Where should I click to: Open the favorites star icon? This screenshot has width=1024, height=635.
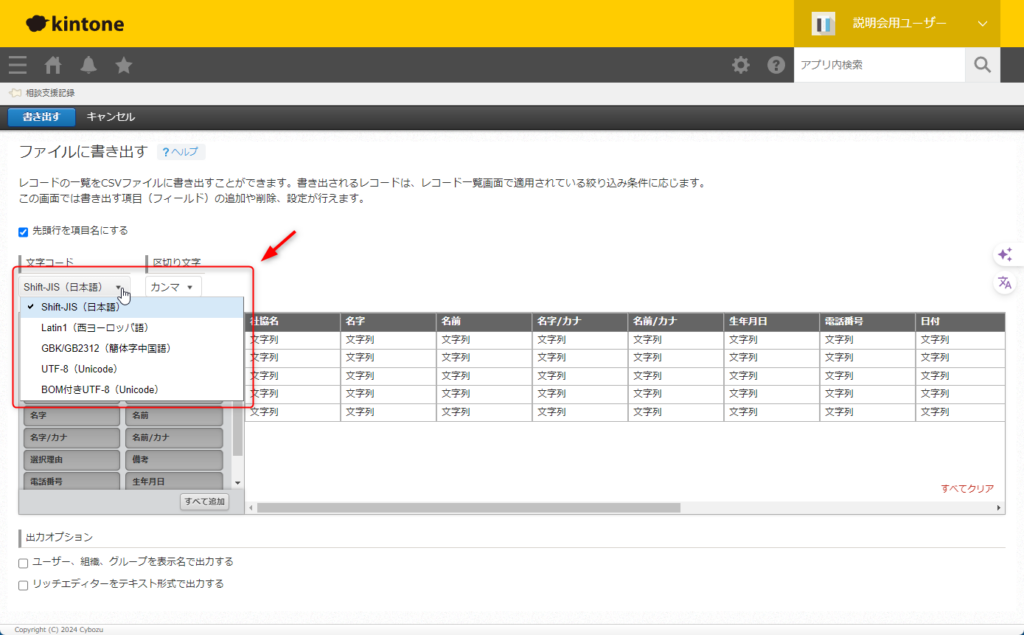[x=124, y=65]
